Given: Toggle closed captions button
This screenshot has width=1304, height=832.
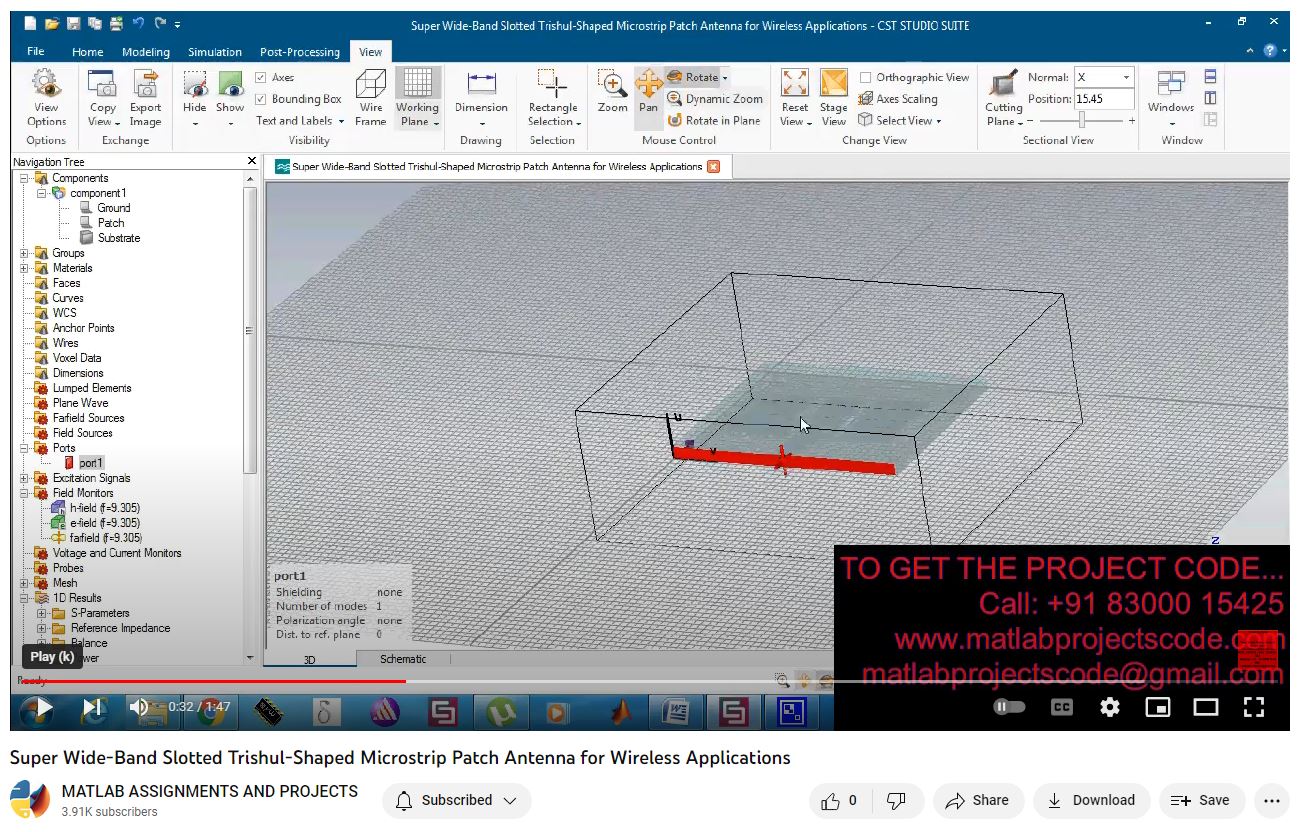Looking at the screenshot, I should (x=1062, y=707).
